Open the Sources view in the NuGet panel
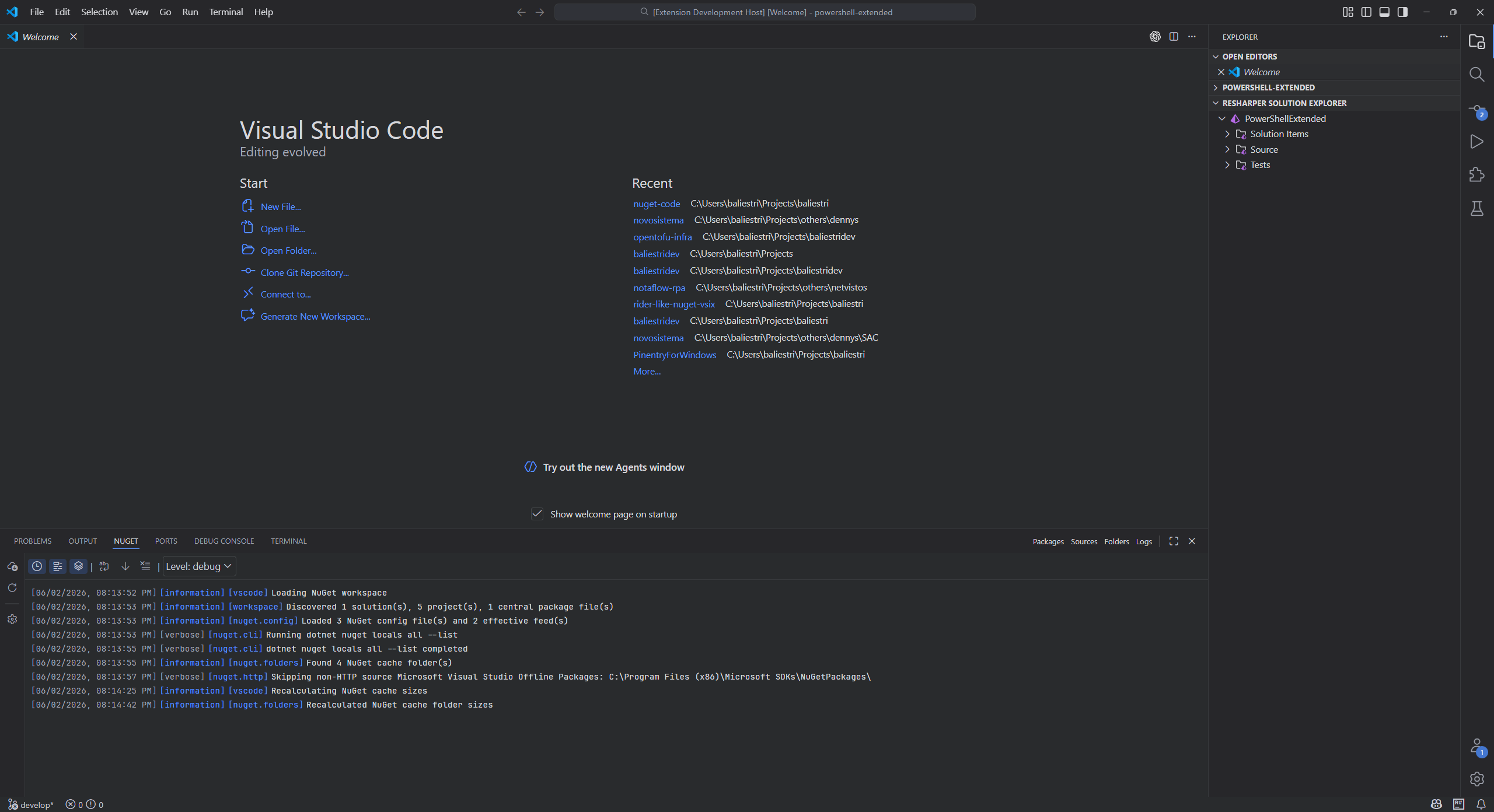Viewport: 1494px width, 812px height. click(1084, 541)
